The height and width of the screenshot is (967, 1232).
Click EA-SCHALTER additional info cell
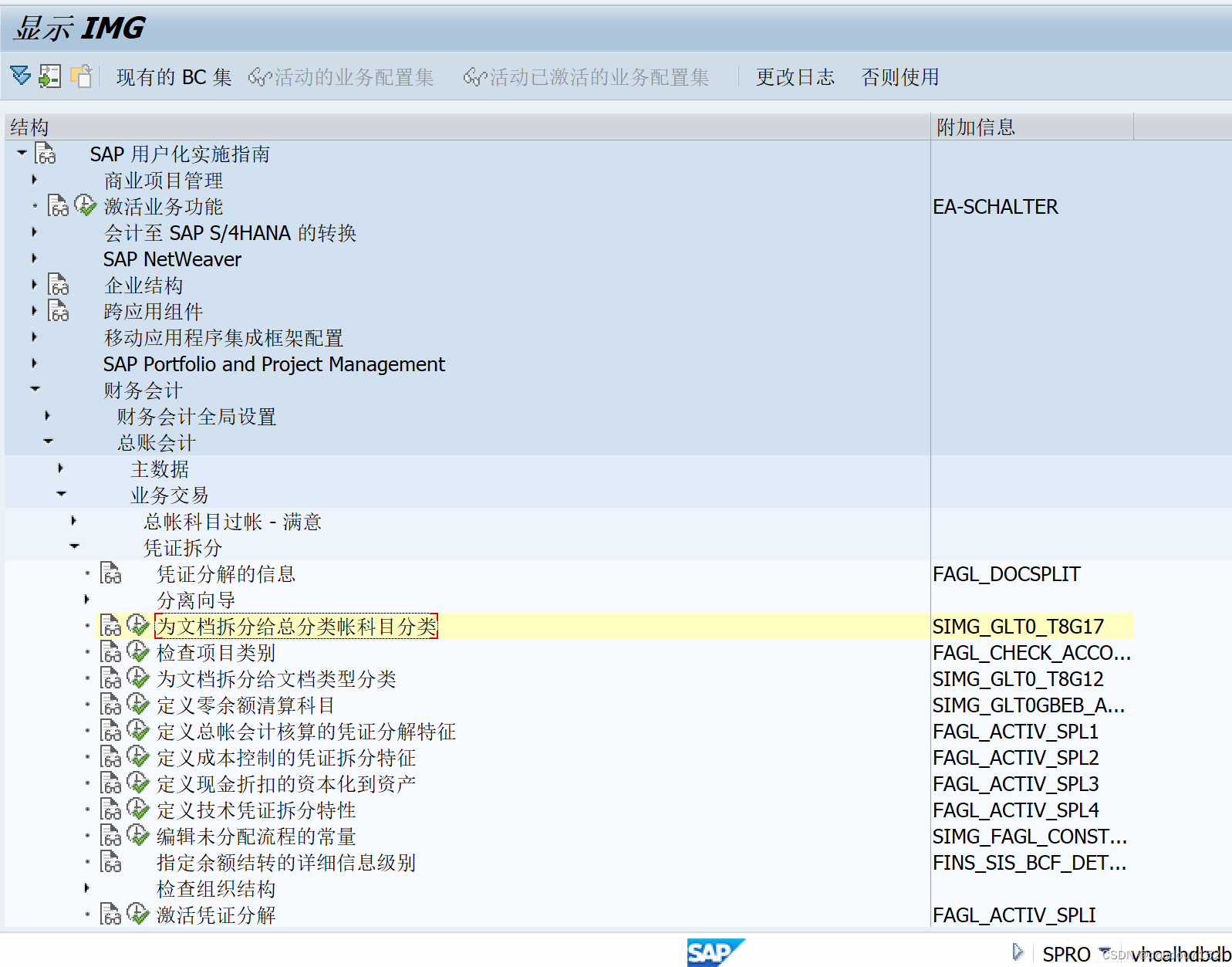point(995,207)
